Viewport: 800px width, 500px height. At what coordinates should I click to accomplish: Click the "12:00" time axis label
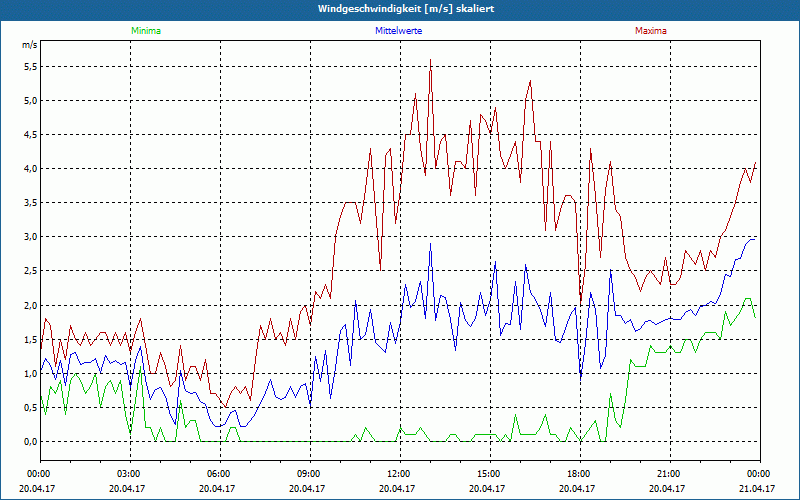coord(400,474)
